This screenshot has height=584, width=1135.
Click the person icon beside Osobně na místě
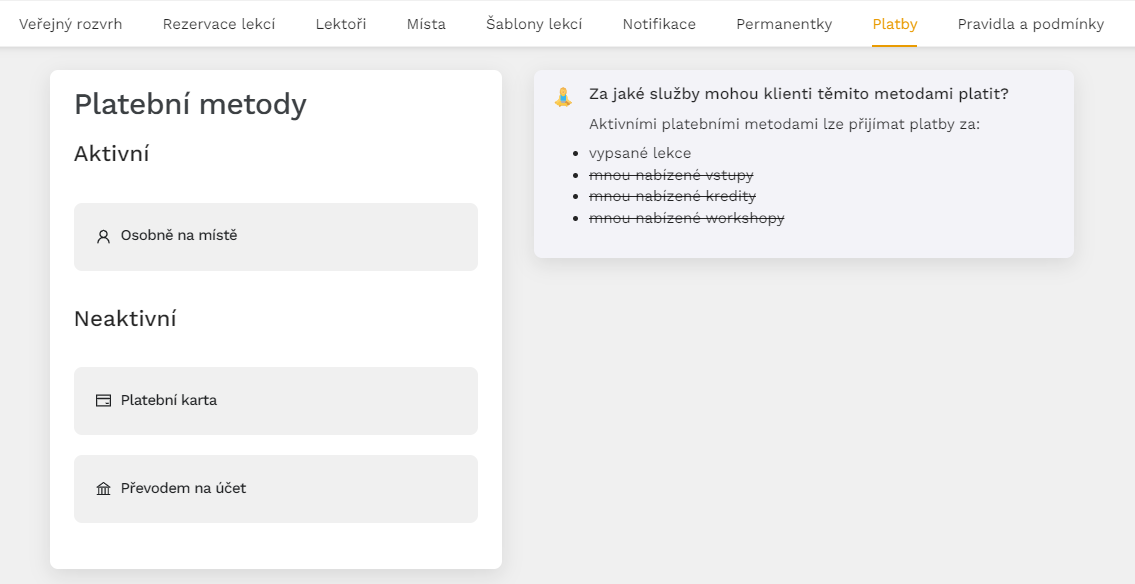[x=104, y=236]
